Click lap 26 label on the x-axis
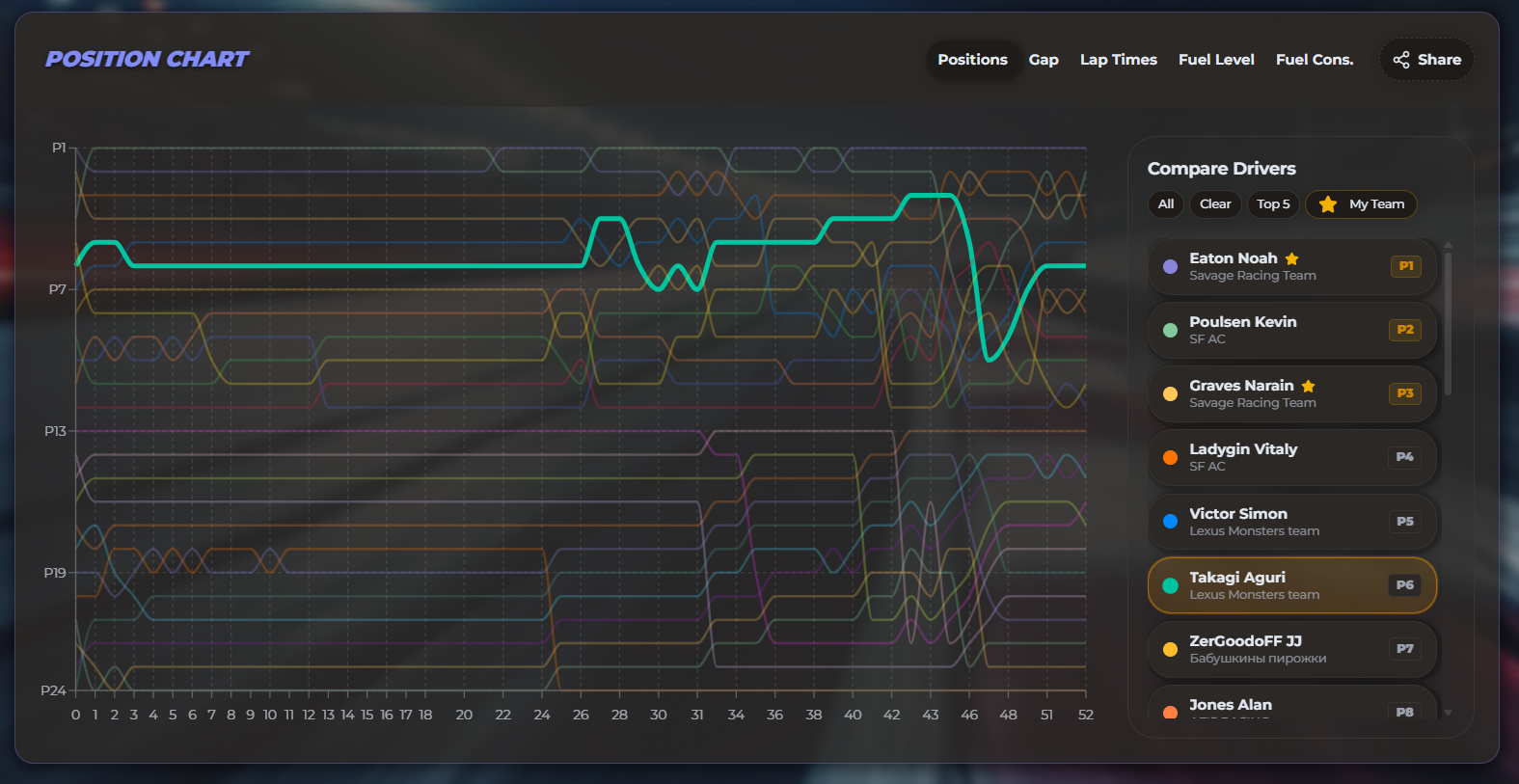This screenshot has height=784, width=1519. coord(581,715)
